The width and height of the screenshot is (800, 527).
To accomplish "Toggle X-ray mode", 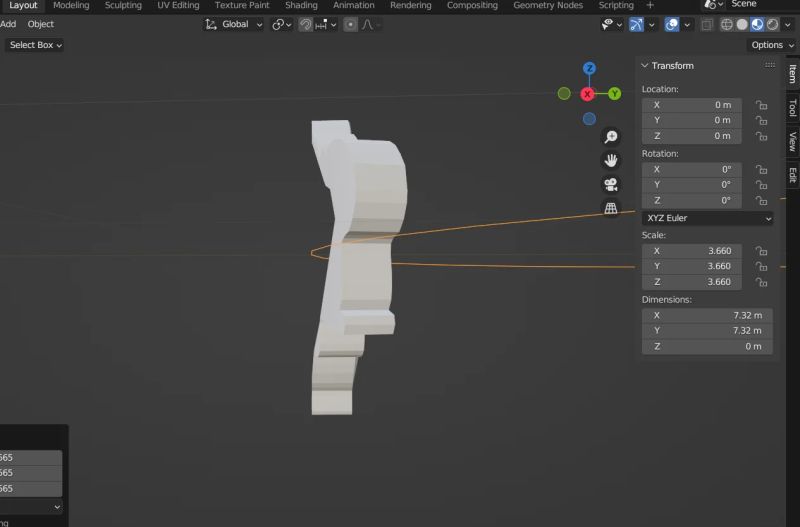I will click(707, 24).
